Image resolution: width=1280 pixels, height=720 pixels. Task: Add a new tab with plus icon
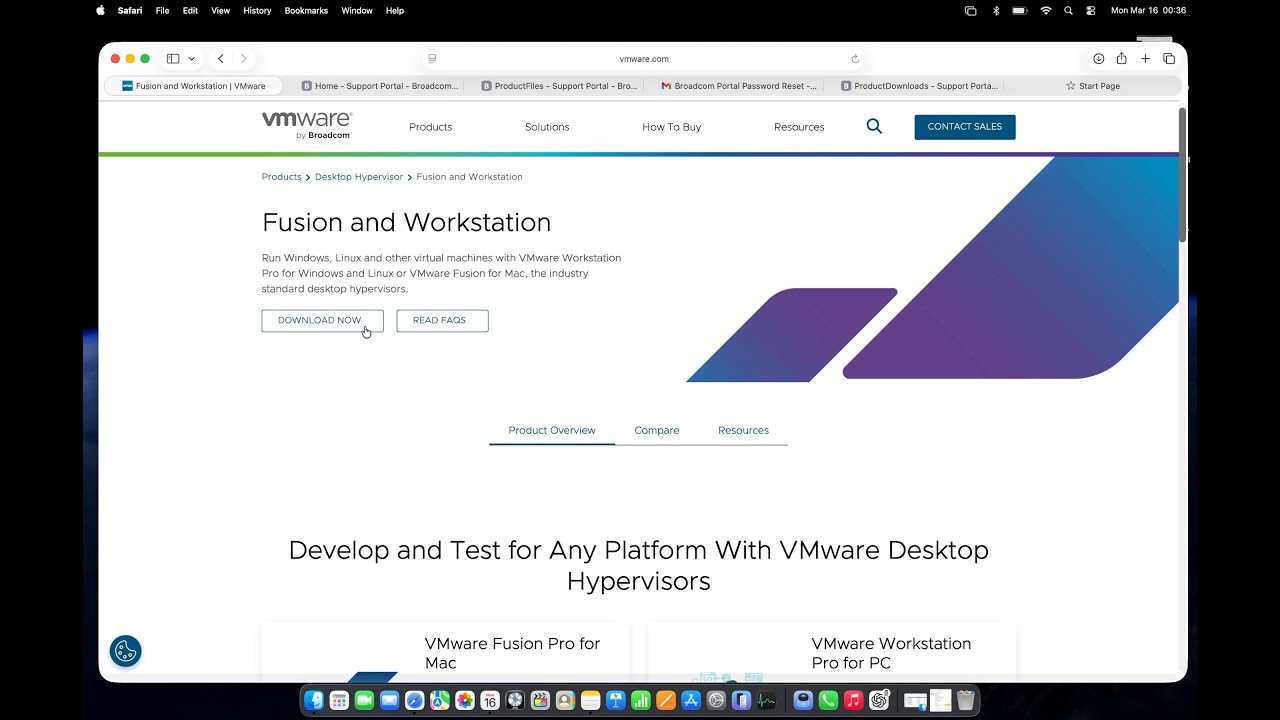tap(1145, 59)
